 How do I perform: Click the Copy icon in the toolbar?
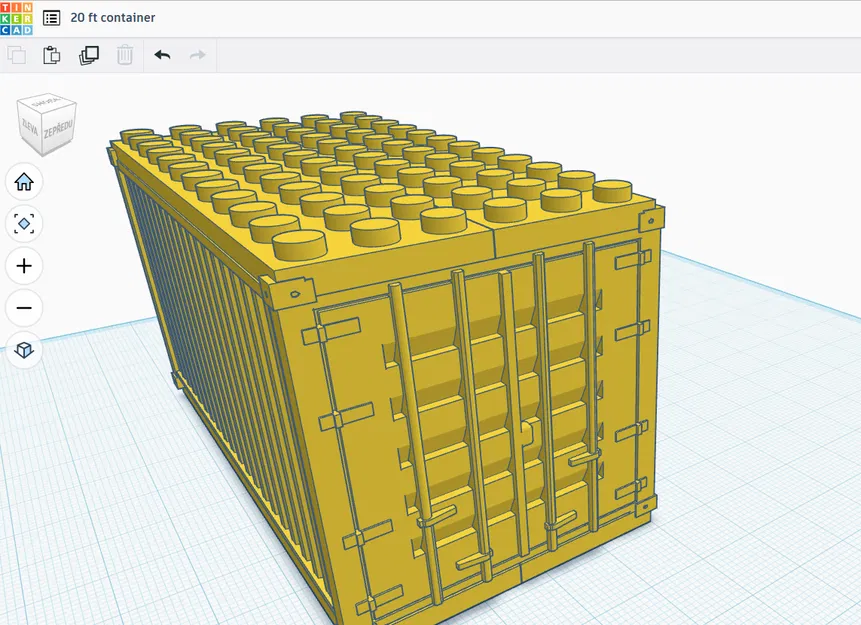16,55
